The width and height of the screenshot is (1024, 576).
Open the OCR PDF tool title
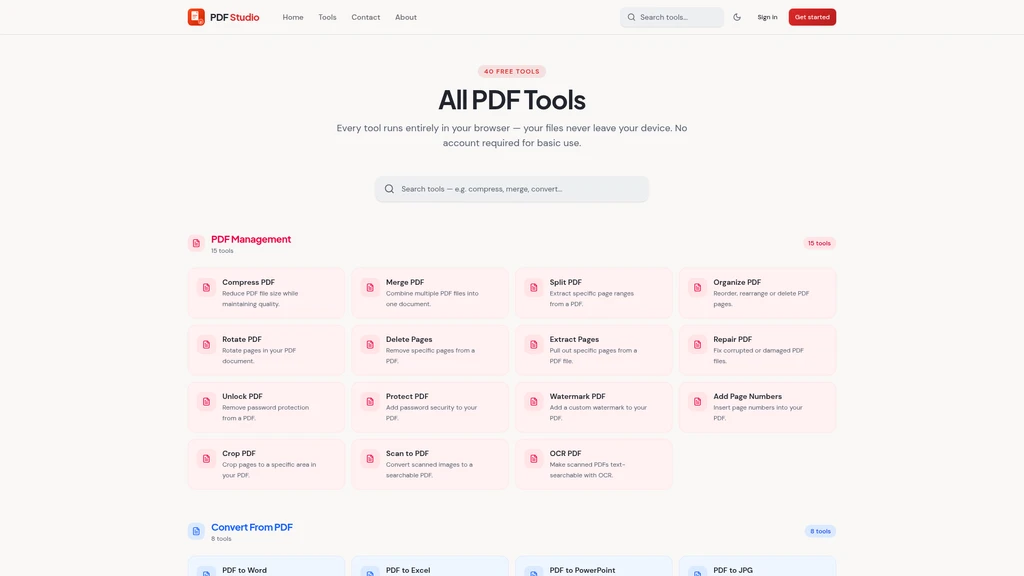[565, 453]
